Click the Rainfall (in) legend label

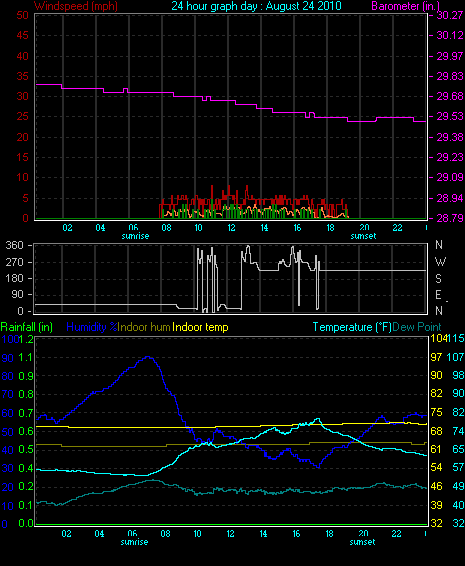27,327
